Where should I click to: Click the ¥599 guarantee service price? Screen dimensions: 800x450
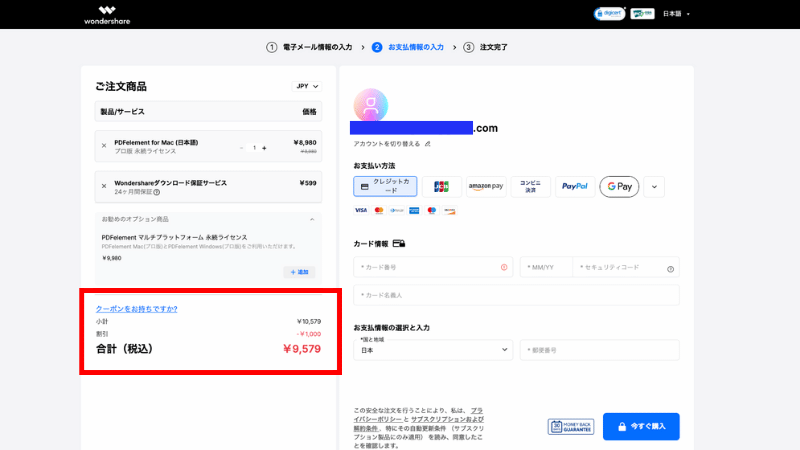pyautogui.click(x=308, y=183)
